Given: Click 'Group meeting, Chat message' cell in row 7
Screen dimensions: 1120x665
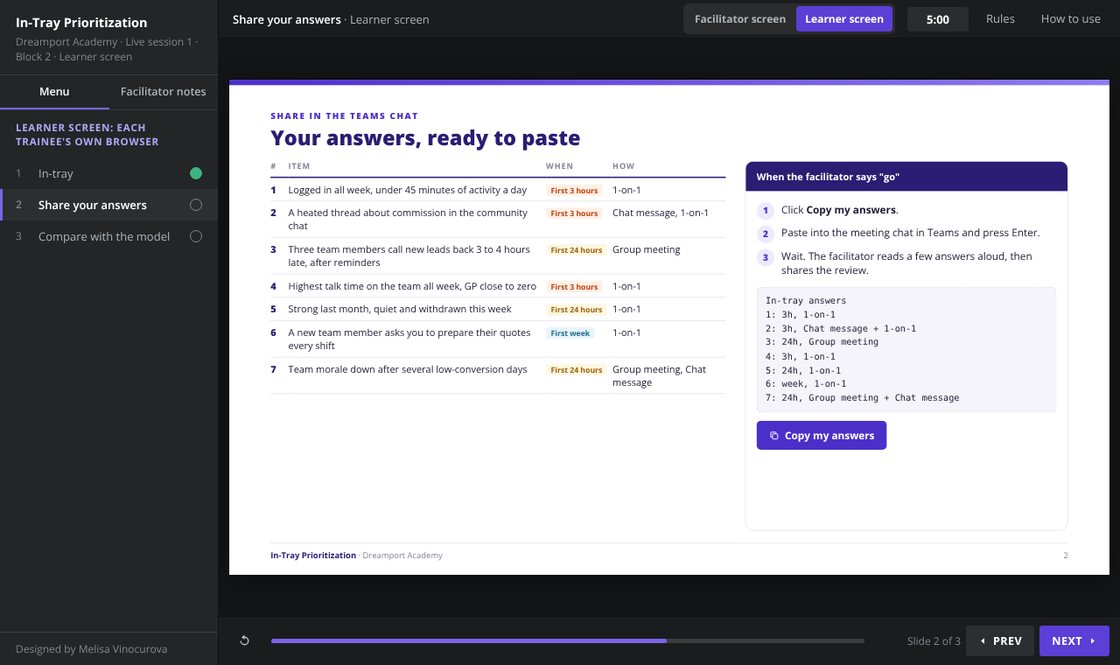Looking at the screenshot, I should pyautogui.click(x=659, y=376).
